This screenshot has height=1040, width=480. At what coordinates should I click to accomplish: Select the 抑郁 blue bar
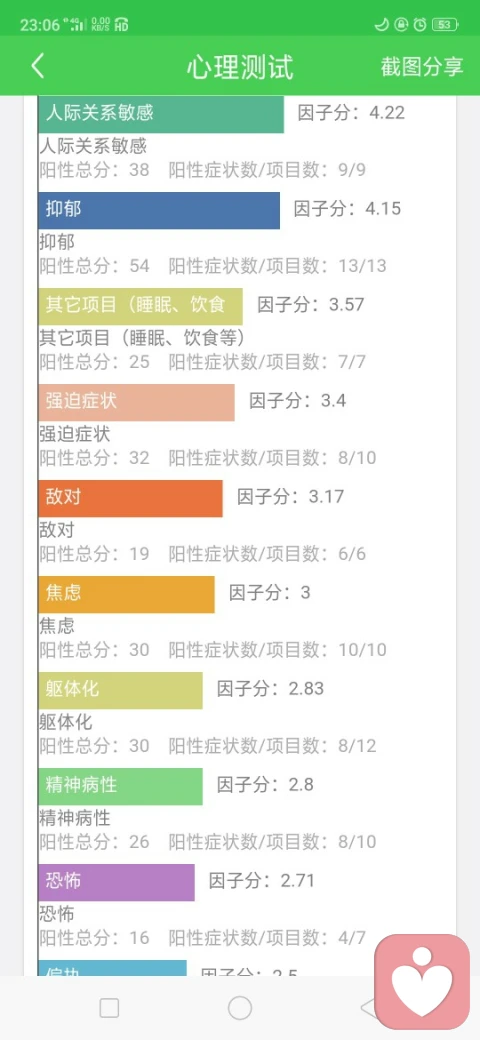pyautogui.click(x=159, y=210)
